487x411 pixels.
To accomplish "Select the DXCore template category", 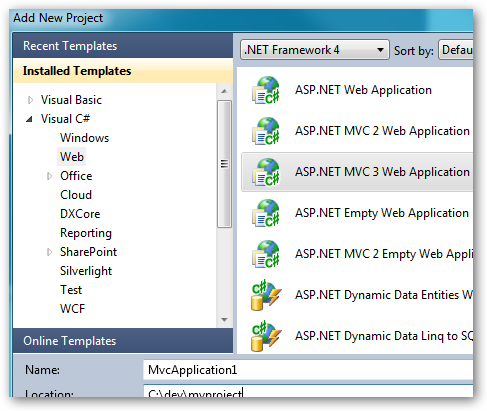I will 80,214.
